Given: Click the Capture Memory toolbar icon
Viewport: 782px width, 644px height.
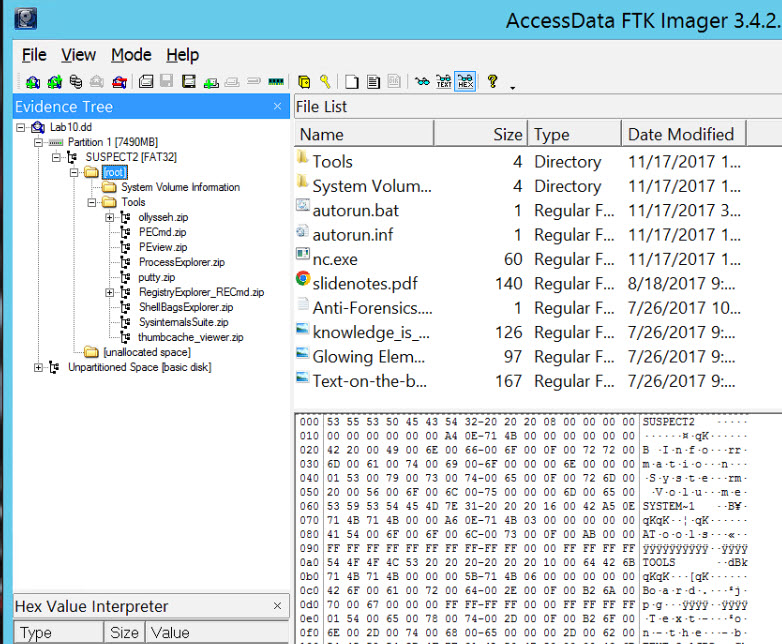Looking at the screenshot, I should (x=277, y=82).
